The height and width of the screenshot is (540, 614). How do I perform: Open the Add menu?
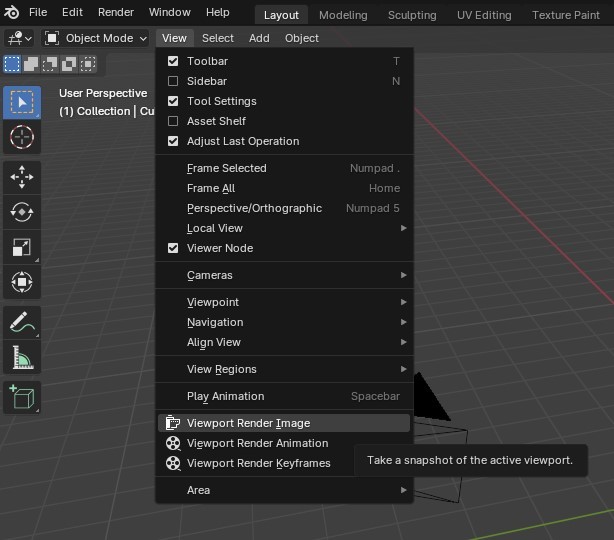[259, 38]
